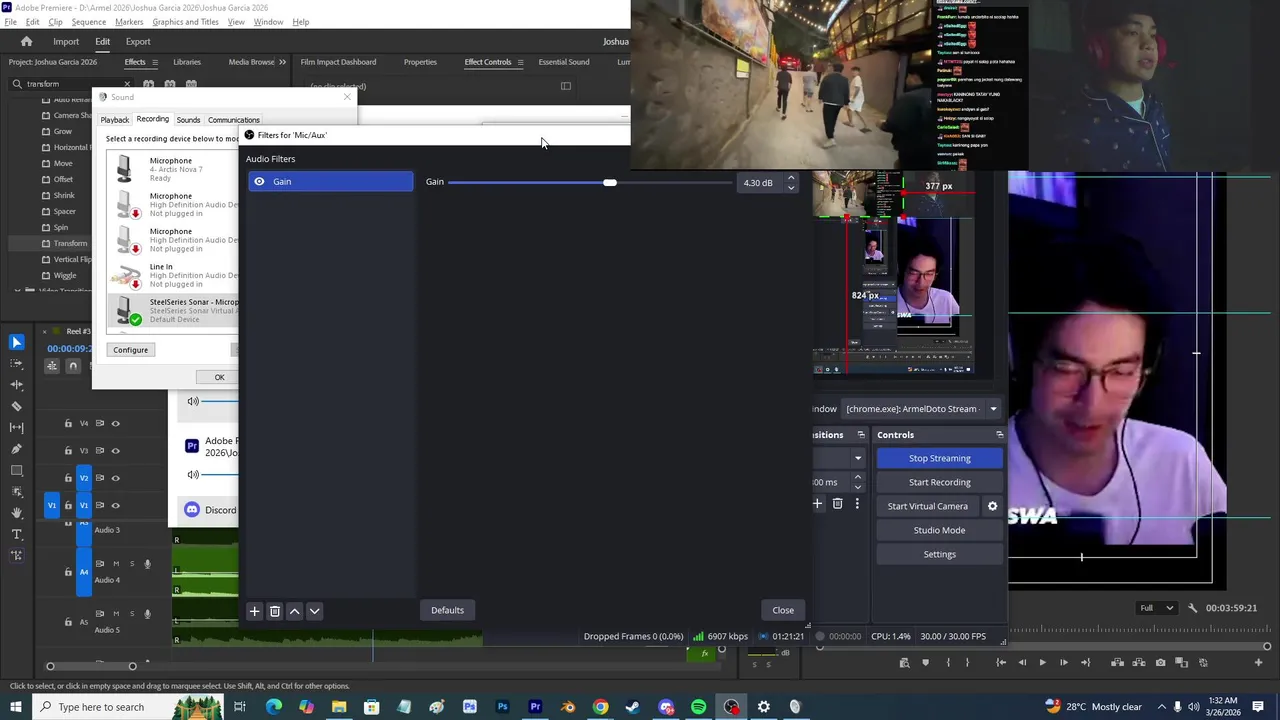Screen dimensions: 1280x720
Task: Select the Selection tool in Premiere toolbar
Action: pos(16,342)
